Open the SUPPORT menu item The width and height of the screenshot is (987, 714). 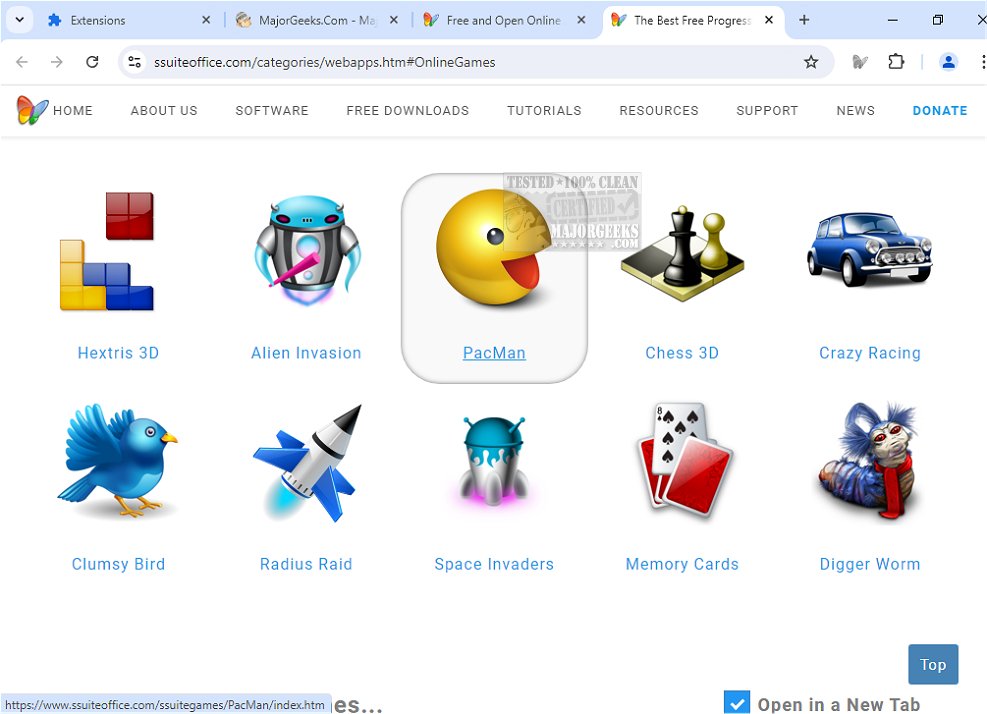click(767, 110)
